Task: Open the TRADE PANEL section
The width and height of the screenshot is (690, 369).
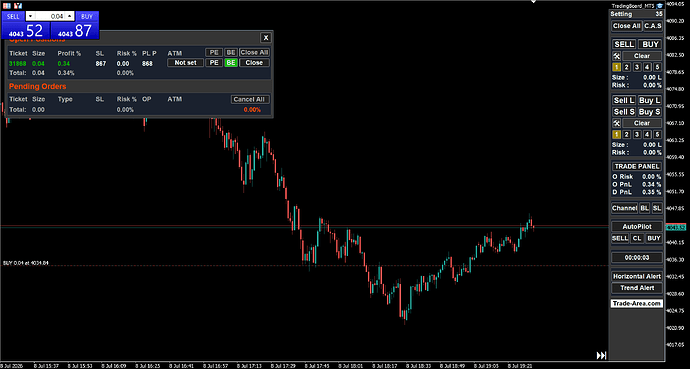Action: [637, 166]
